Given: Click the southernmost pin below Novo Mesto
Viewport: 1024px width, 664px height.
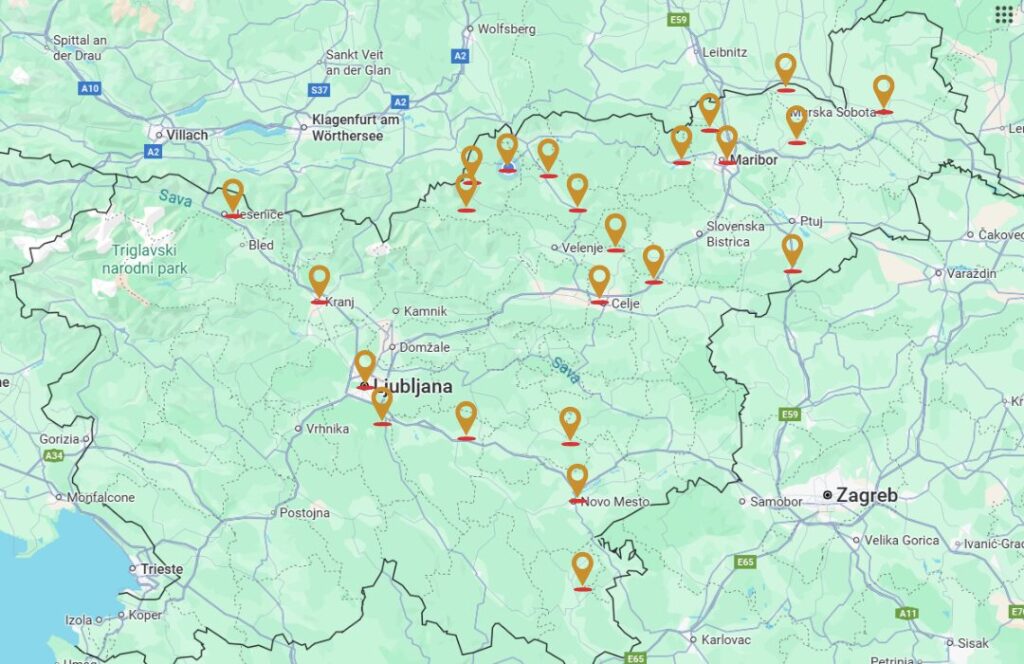Looking at the screenshot, I should pos(583,571).
